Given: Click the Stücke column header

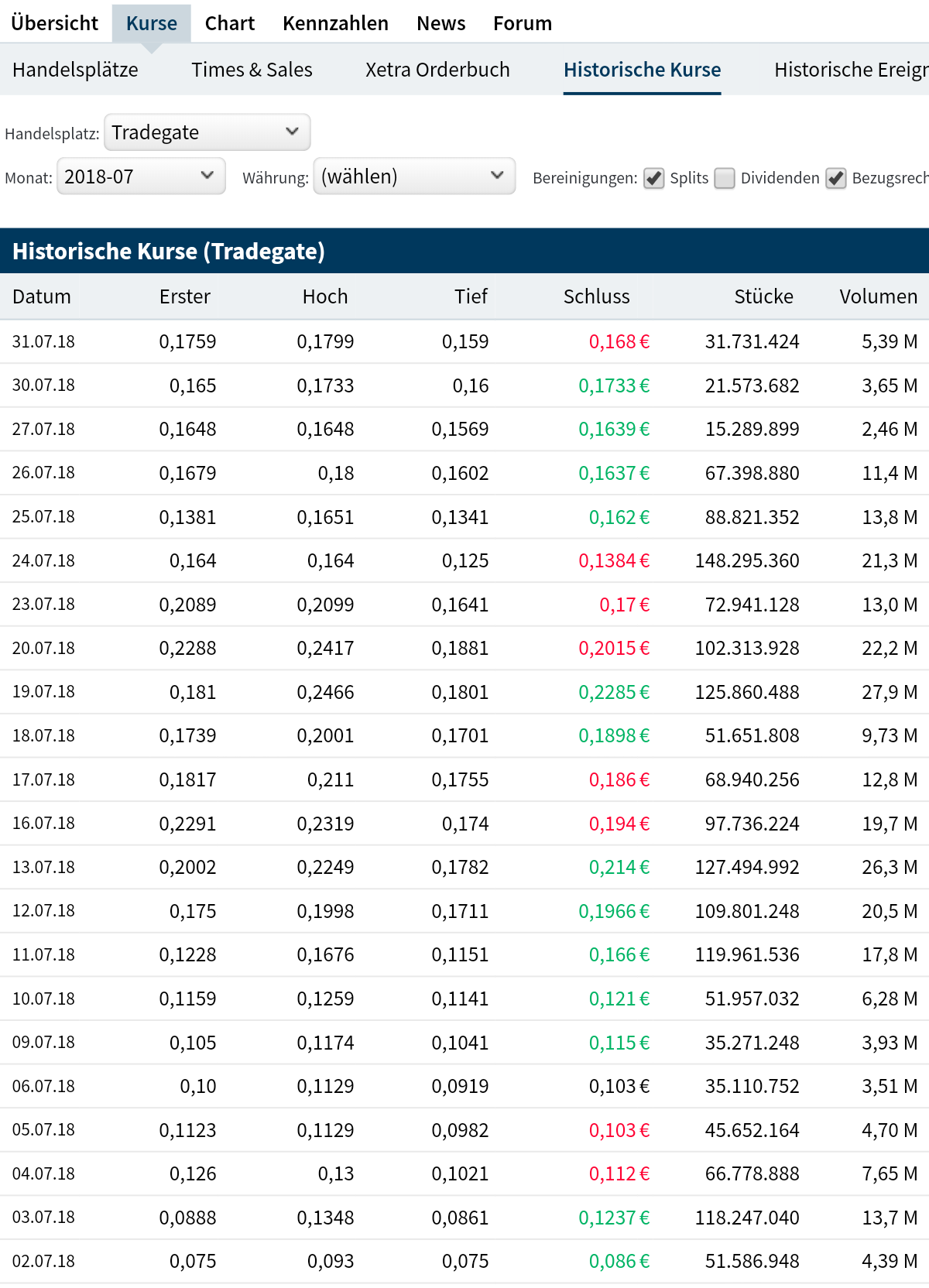Looking at the screenshot, I should click(x=763, y=296).
